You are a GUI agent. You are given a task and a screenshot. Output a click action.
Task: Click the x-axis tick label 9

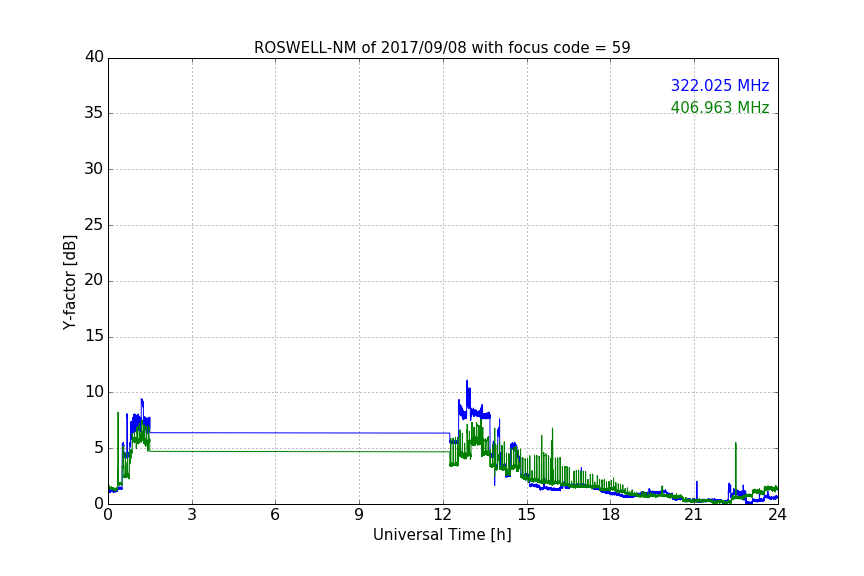pos(359,515)
